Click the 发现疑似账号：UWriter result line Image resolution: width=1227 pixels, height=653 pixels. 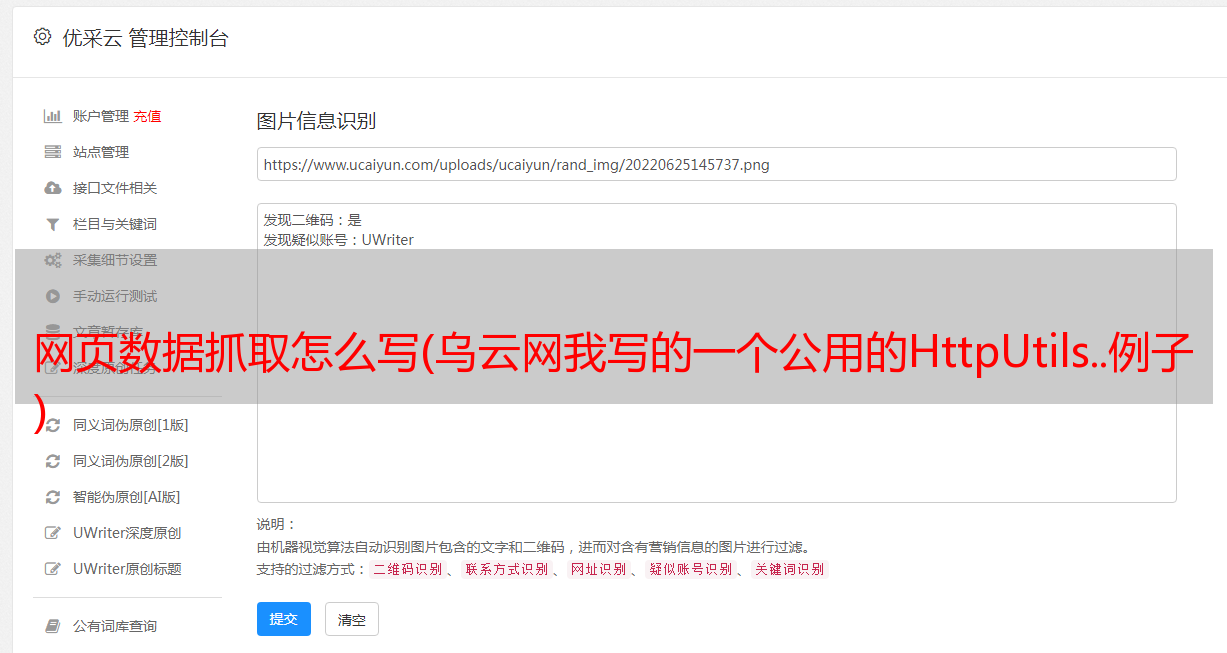pos(339,240)
